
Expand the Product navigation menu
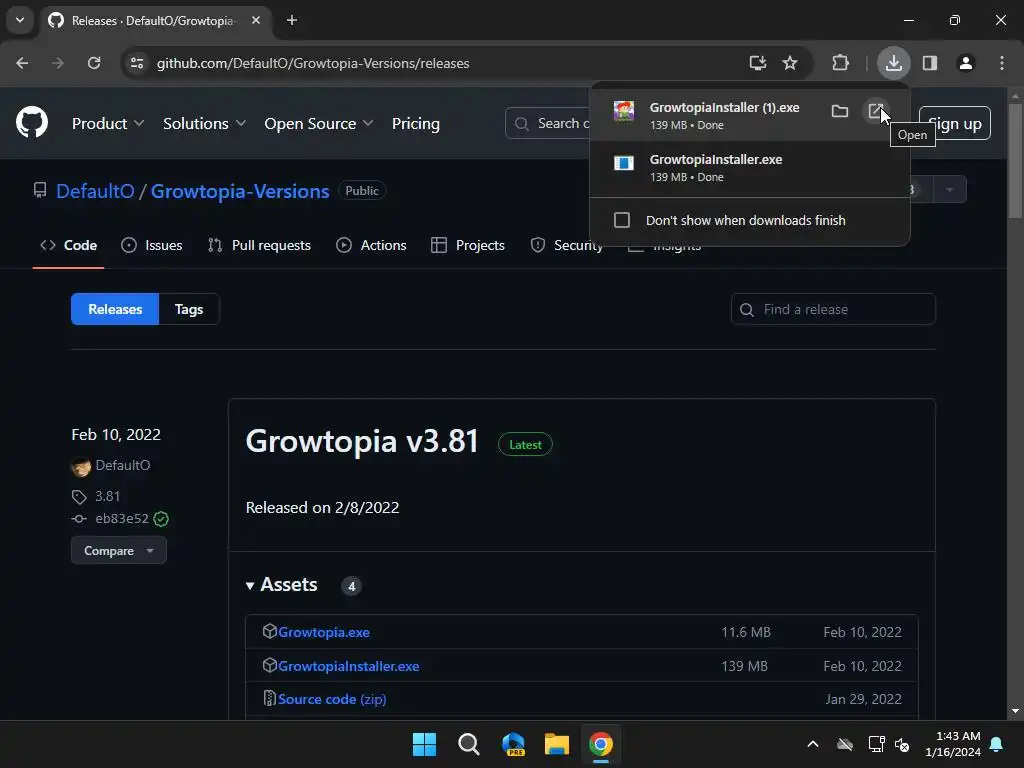pyautogui.click(x=108, y=123)
